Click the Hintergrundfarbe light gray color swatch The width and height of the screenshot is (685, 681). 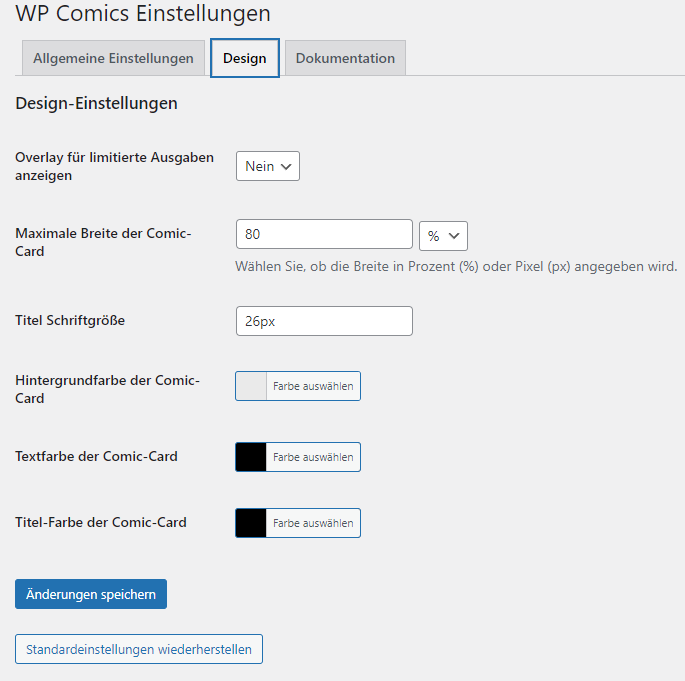tap(251, 386)
